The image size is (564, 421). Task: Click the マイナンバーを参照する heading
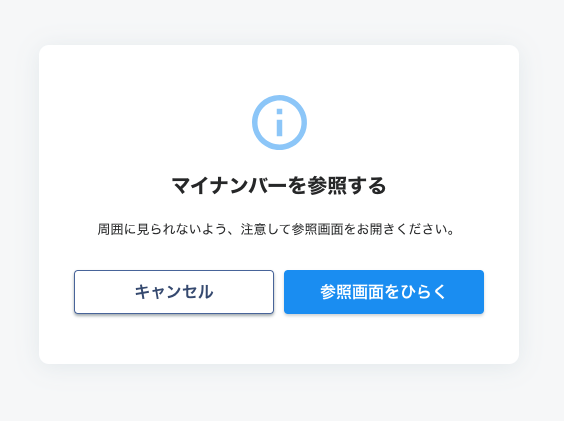[279, 186]
